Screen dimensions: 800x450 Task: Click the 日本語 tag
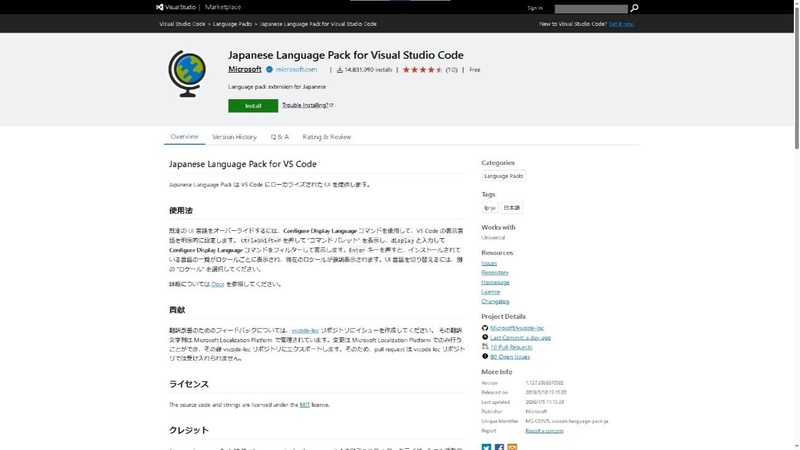[x=512, y=208]
